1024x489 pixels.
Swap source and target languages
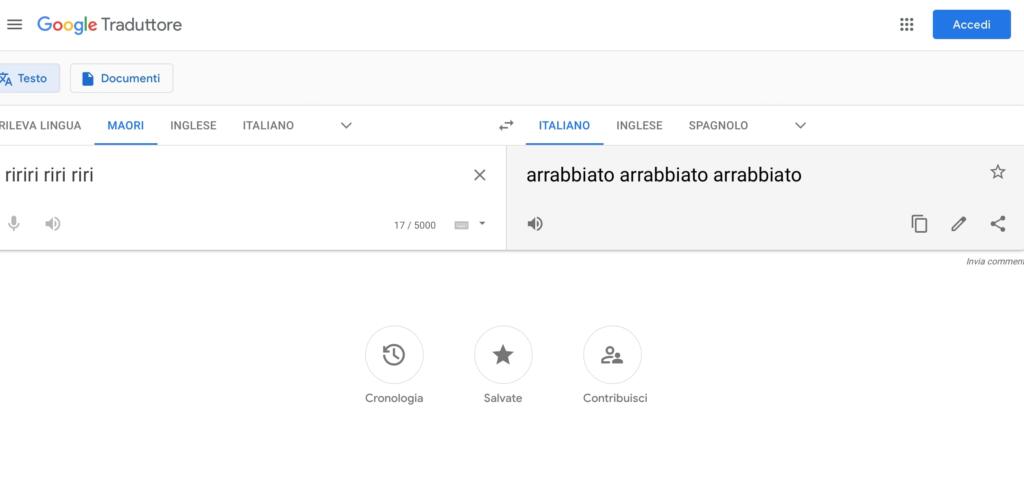pyautogui.click(x=506, y=126)
